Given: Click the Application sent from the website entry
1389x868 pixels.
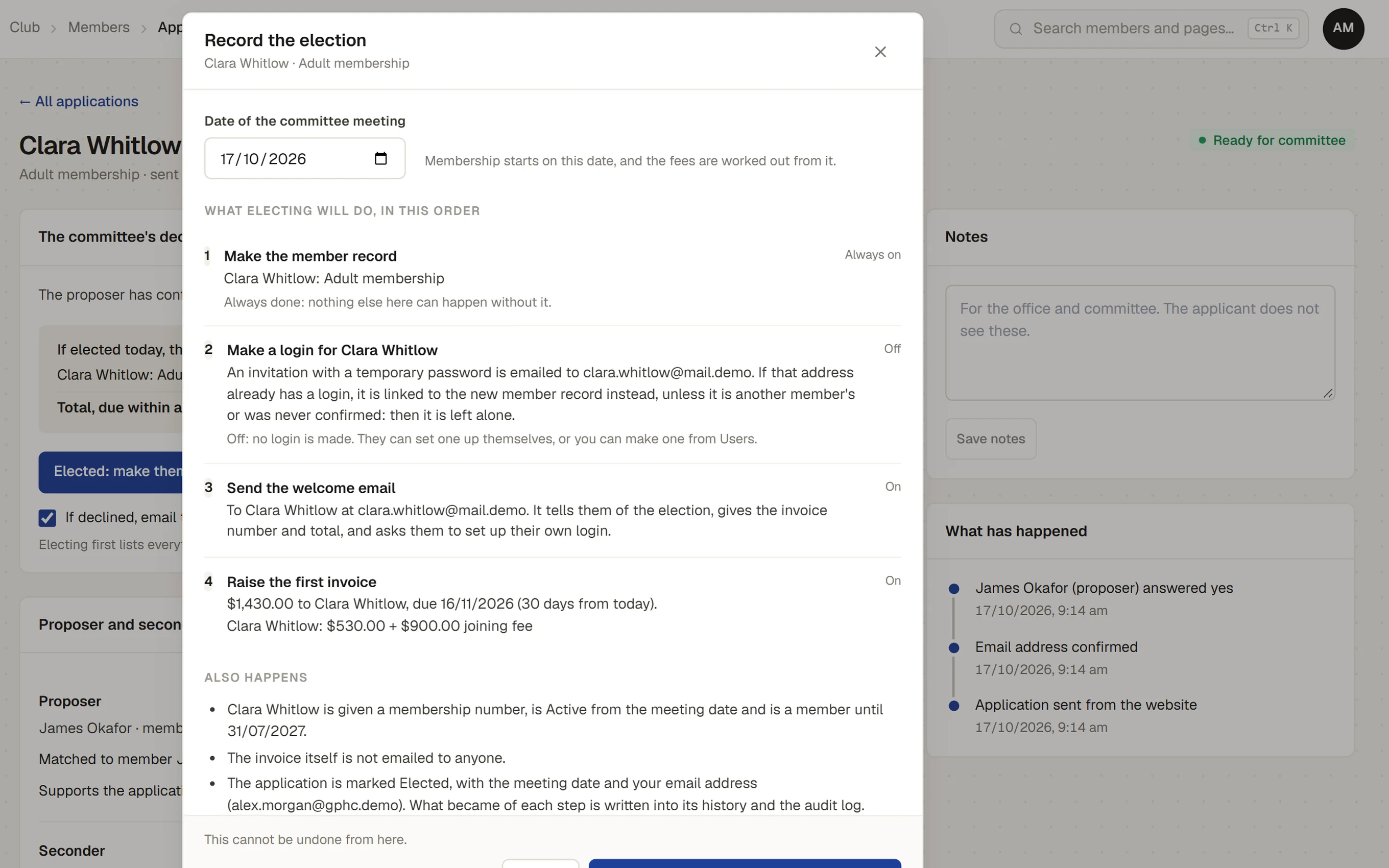Looking at the screenshot, I should (x=1086, y=705).
